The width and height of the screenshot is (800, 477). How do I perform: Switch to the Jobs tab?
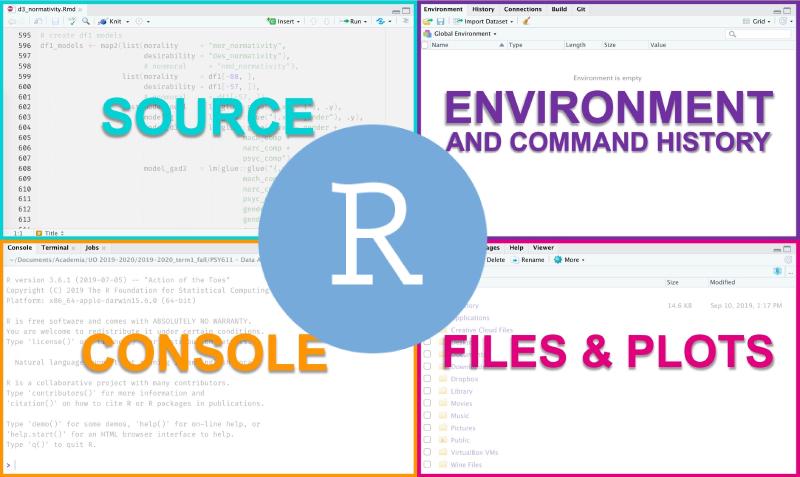(92, 247)
